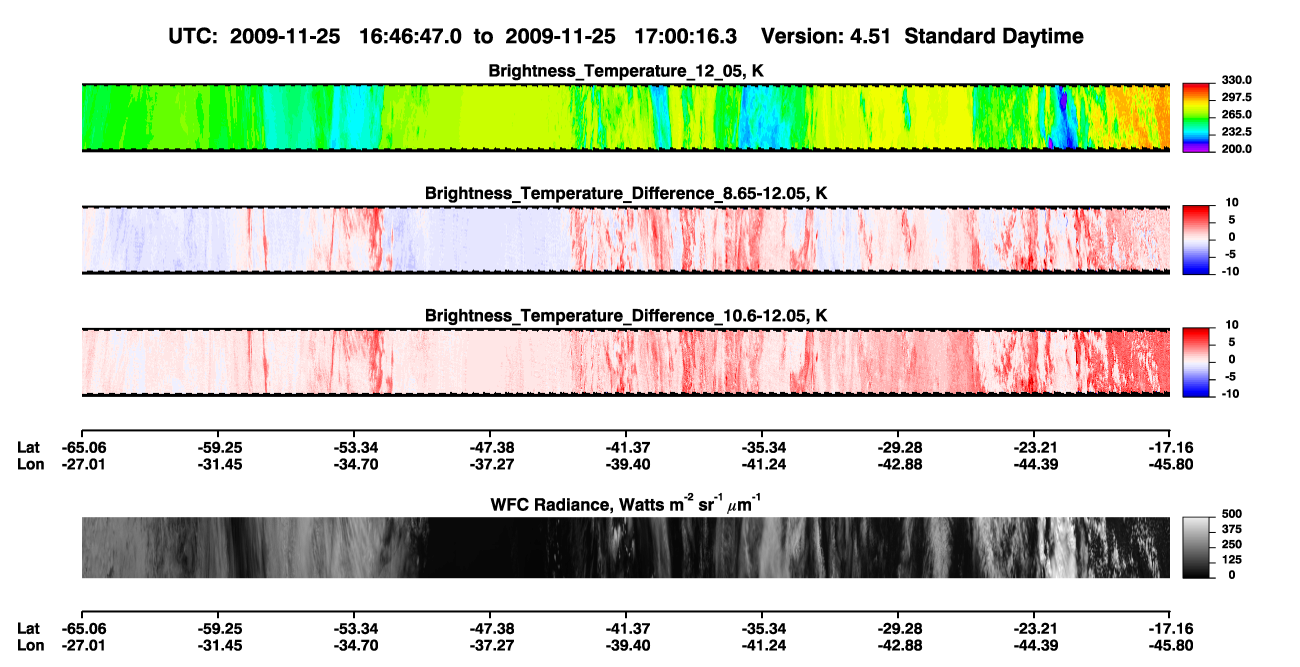The width and height of the screenshot is (1300, 667).
Task: Click the Brightness_Temperature_Difference_10.6-12.05, K title
Action: (x=626, y=316)
